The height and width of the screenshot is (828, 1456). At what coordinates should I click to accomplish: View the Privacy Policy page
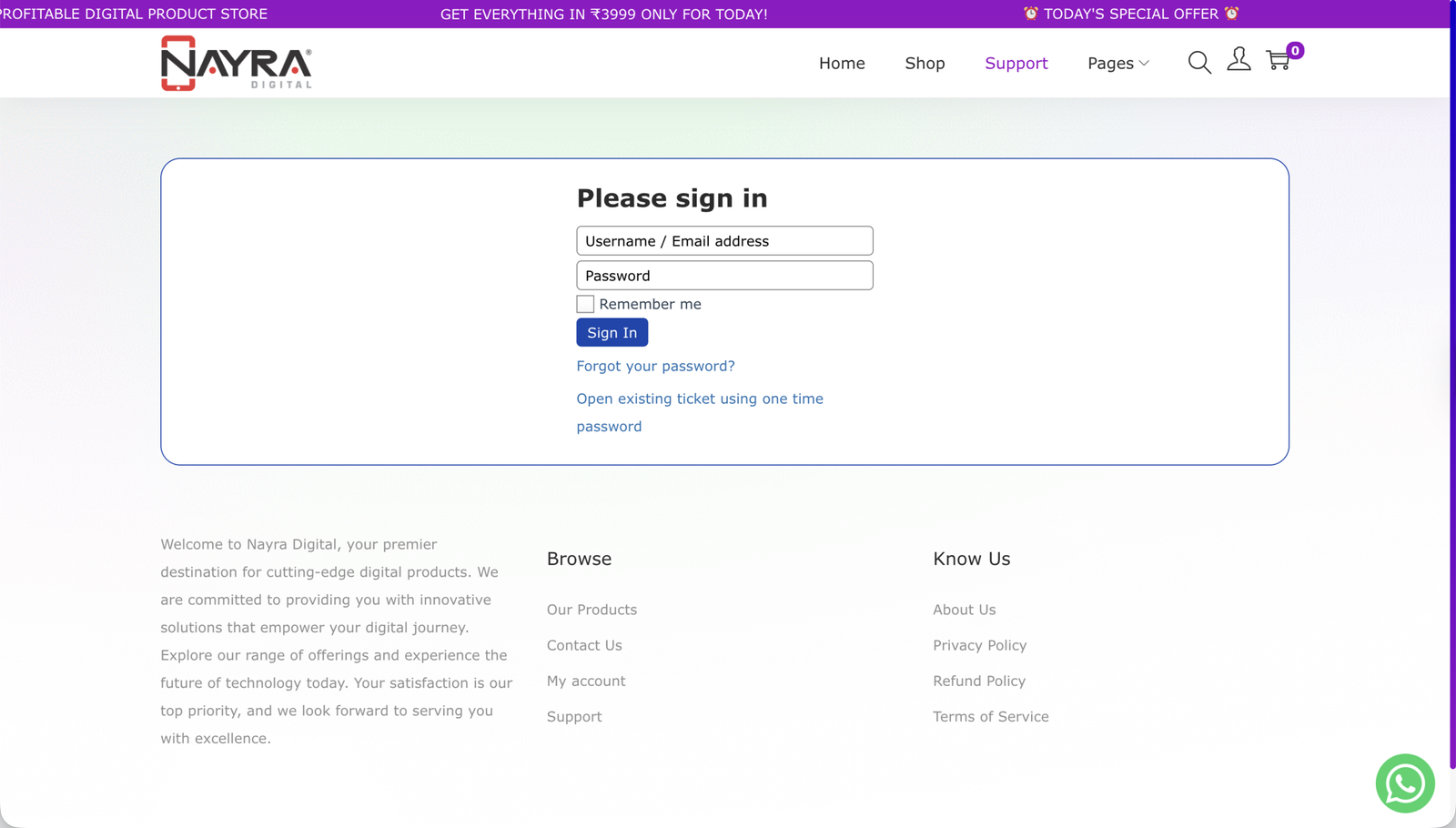coord(979,645)
